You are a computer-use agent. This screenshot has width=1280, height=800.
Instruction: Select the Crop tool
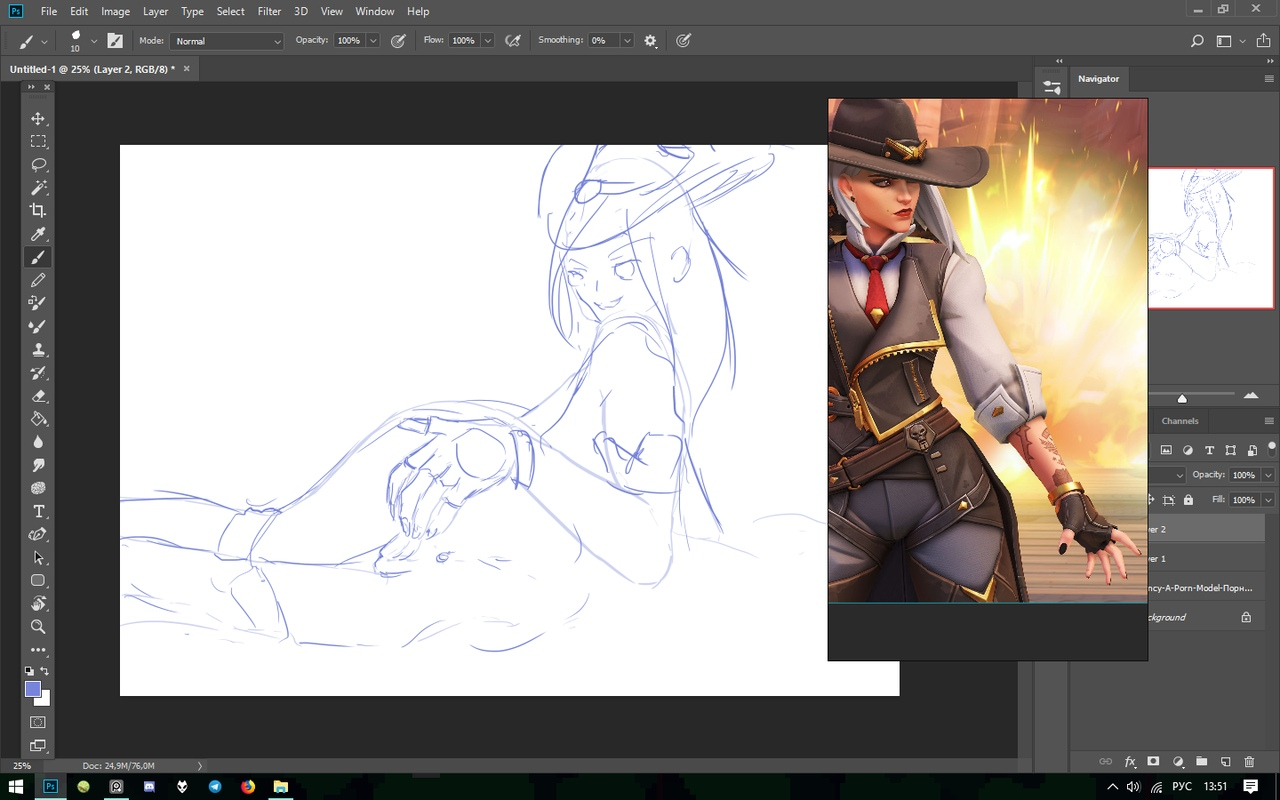pos(38,210)
